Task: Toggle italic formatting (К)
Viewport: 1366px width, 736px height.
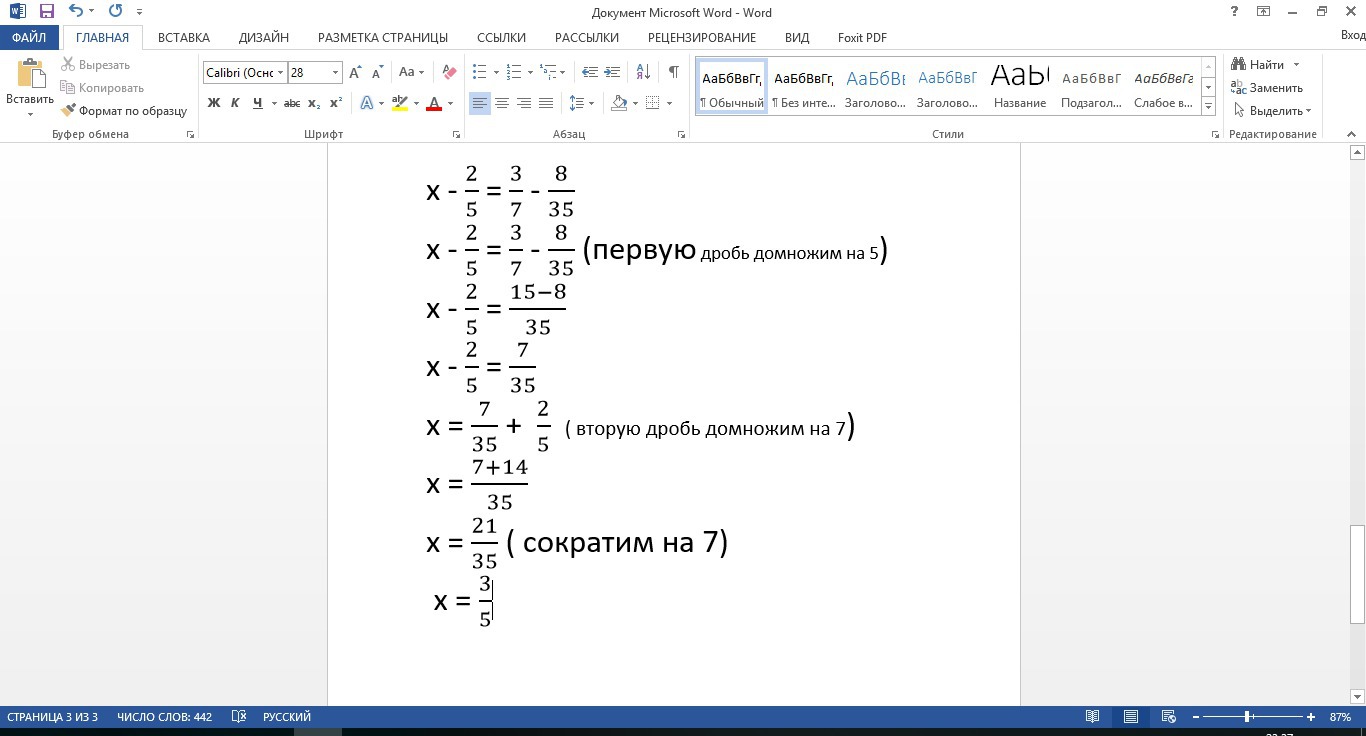Action: 235,103
